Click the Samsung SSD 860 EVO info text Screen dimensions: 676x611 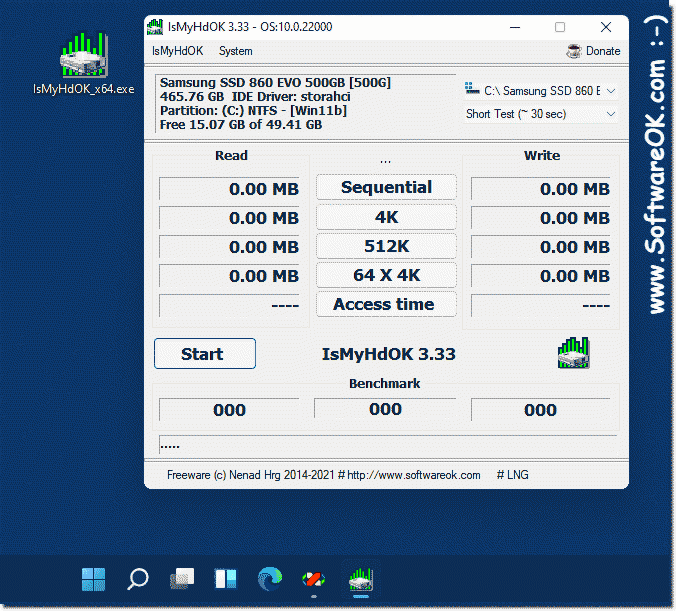pos(275,82)
